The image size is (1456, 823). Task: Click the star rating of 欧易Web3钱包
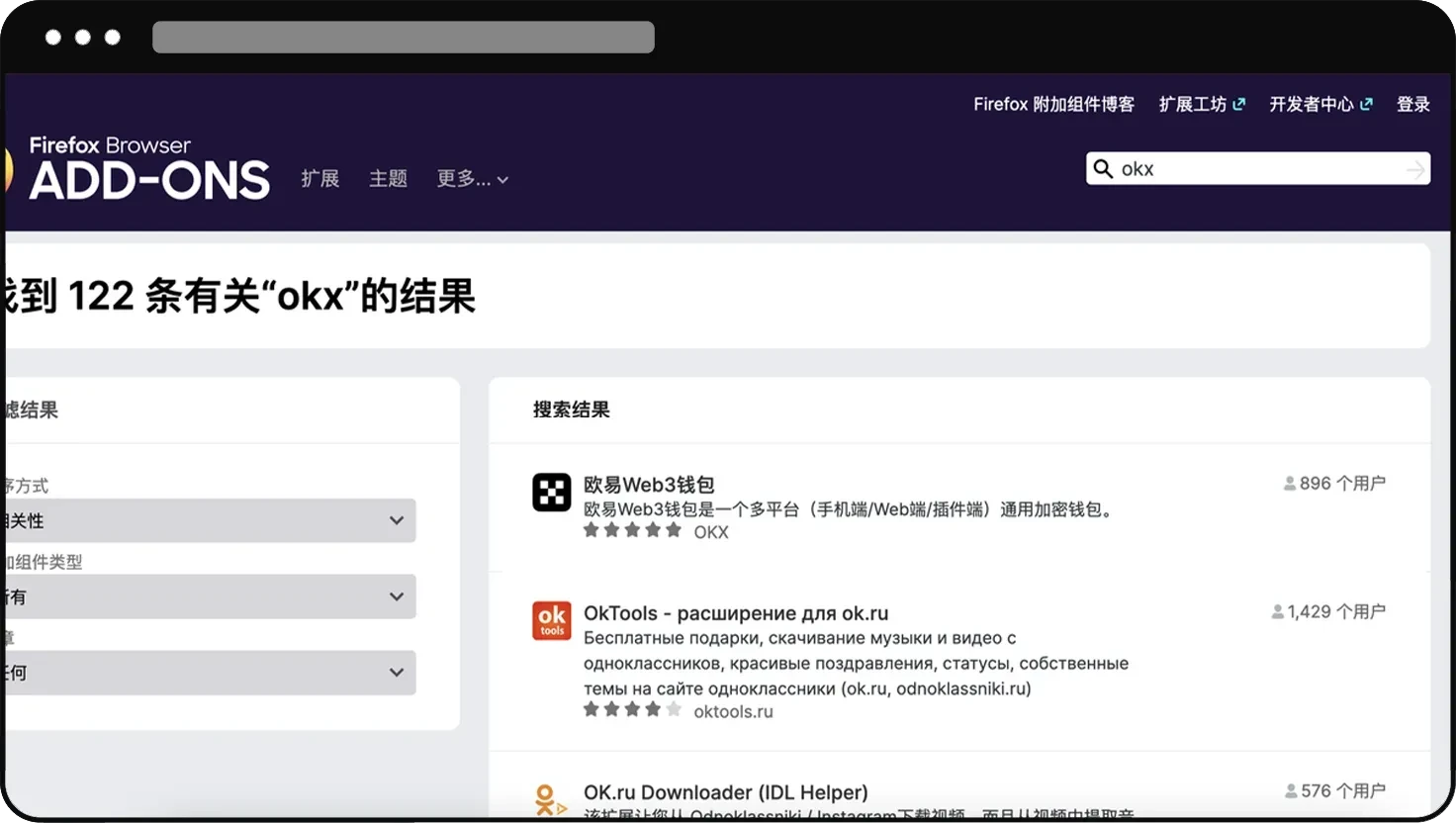tap(632, 530)
